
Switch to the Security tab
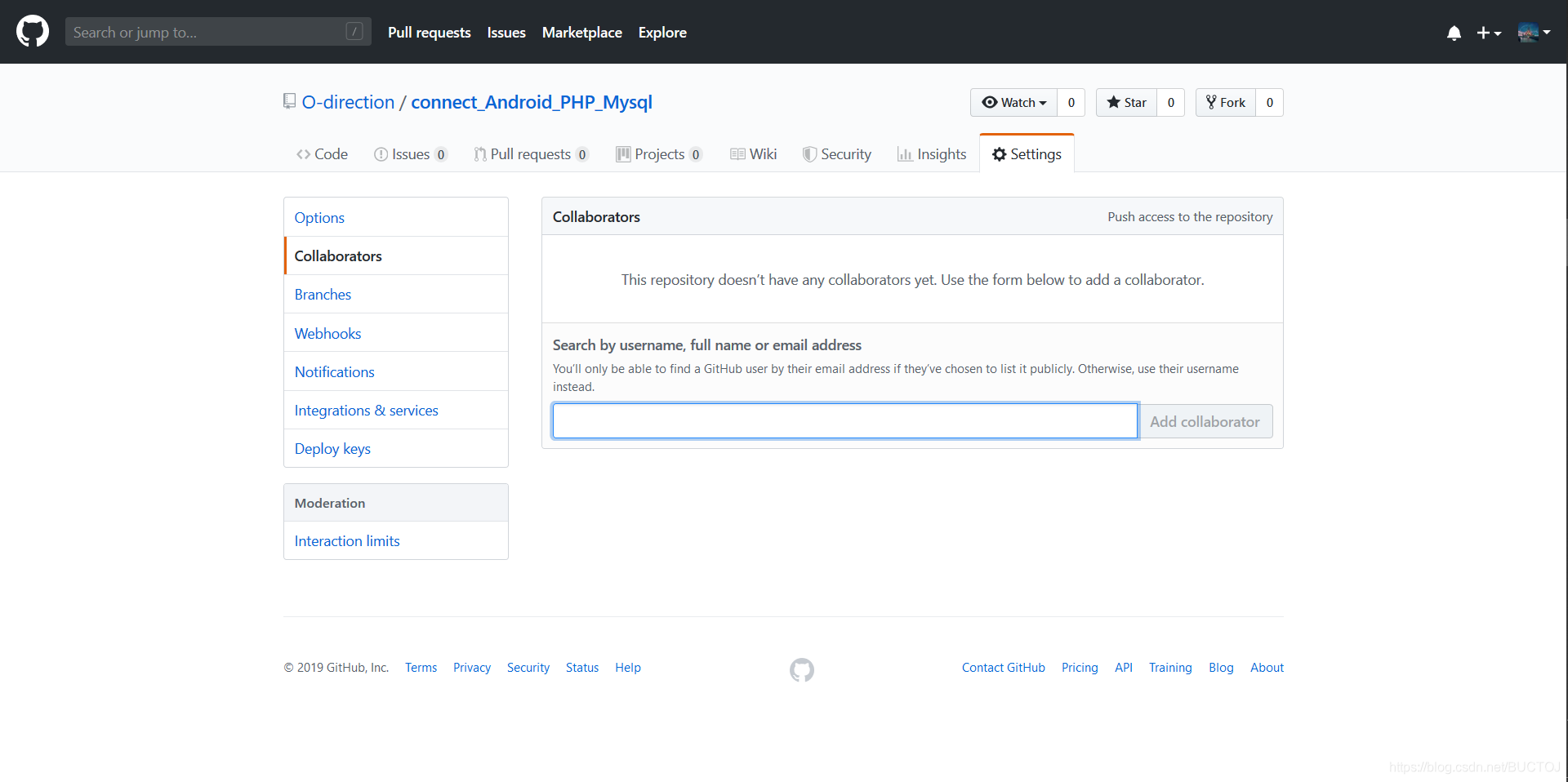(836, 154)
